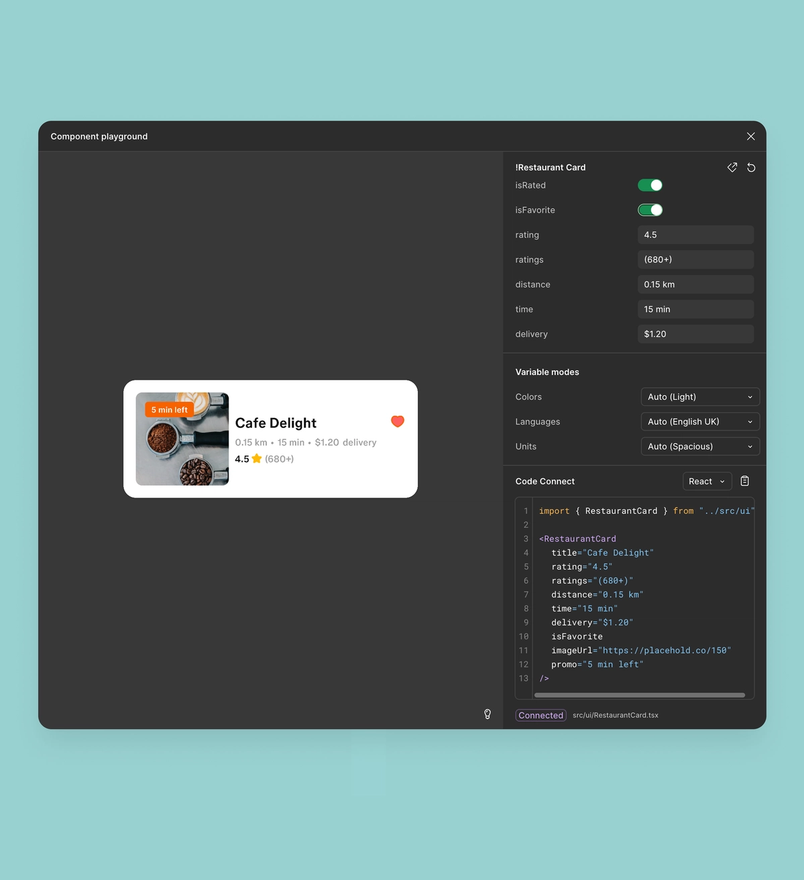Click the heart favorite icon on Cafe Delight card
Screen dimensions: 804x880
pyautogui.click(x=397, y=421)
